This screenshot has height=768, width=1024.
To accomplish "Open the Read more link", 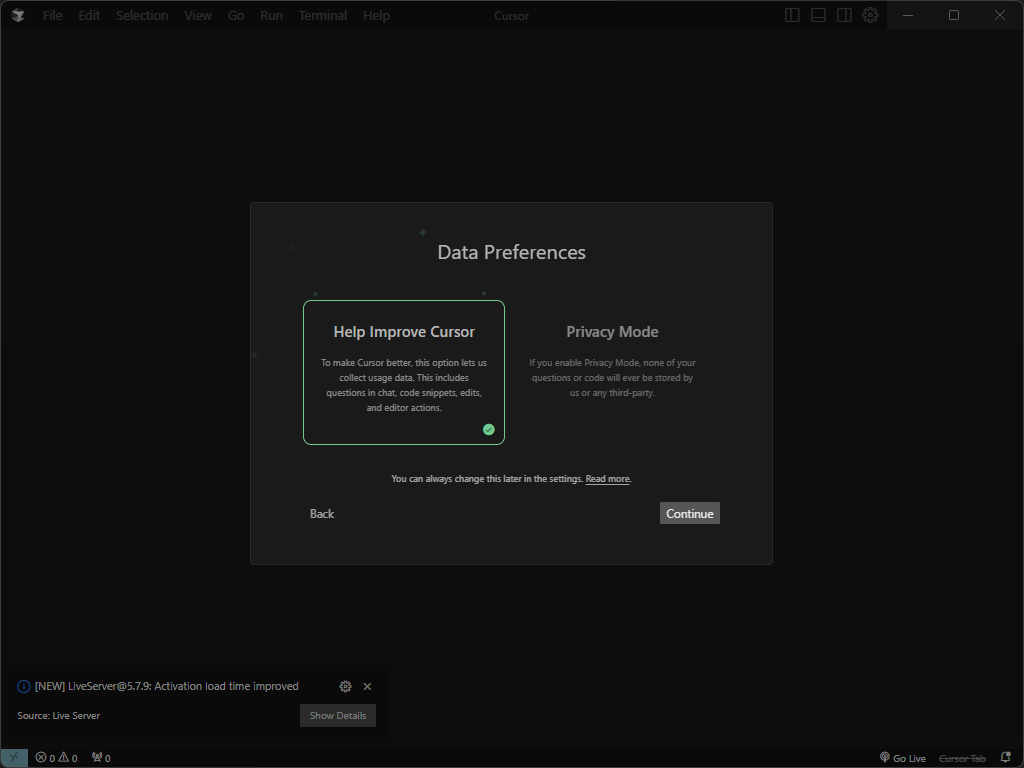I will coord(607,479).
